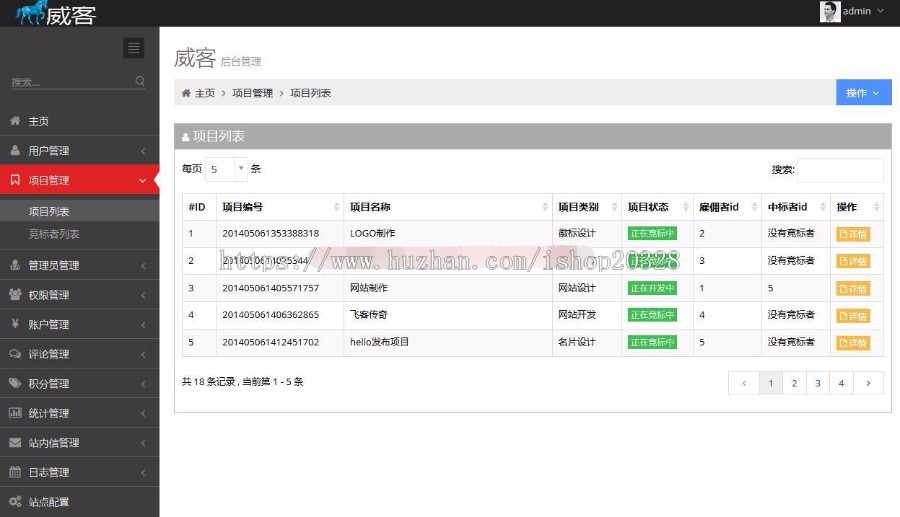Expand the 评论管理 menu chevron

(x=143, y=355)
